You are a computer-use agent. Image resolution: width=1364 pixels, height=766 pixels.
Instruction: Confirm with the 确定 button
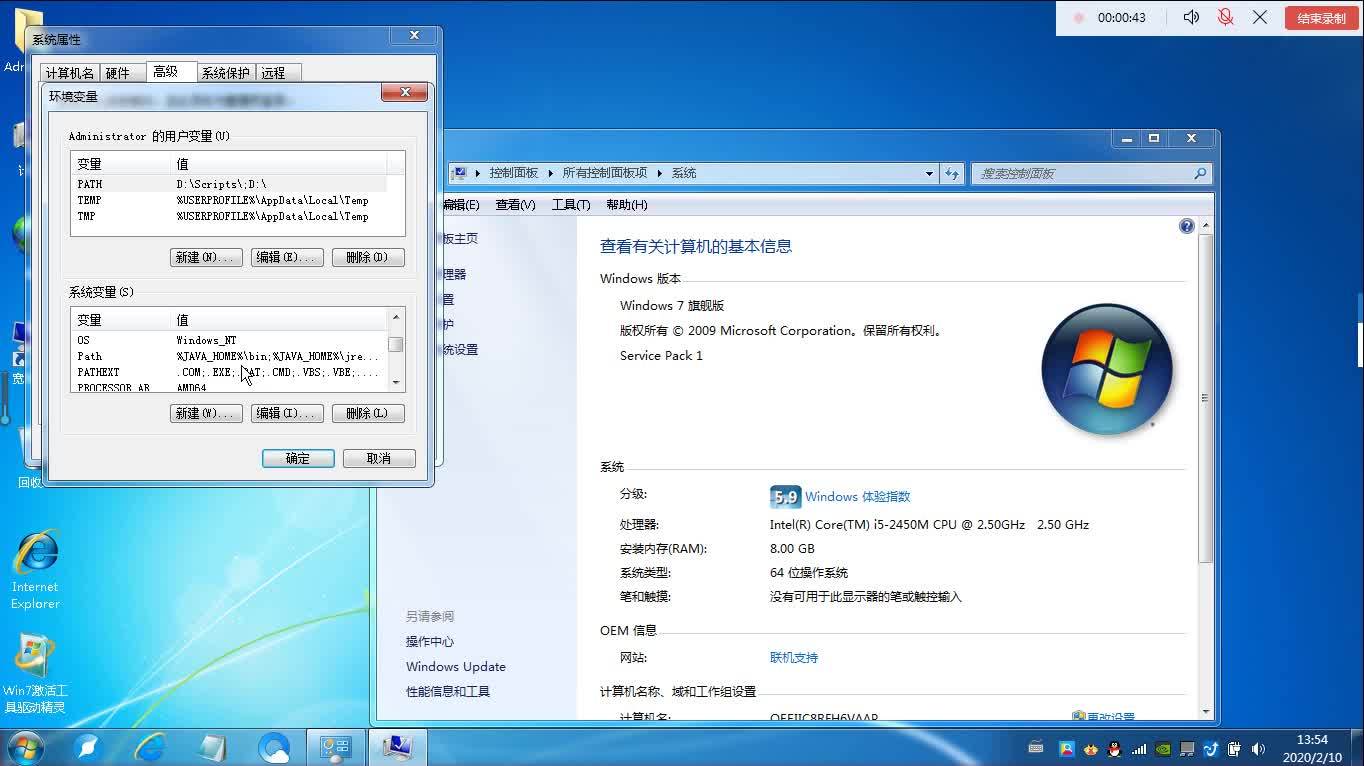point(298,458)
